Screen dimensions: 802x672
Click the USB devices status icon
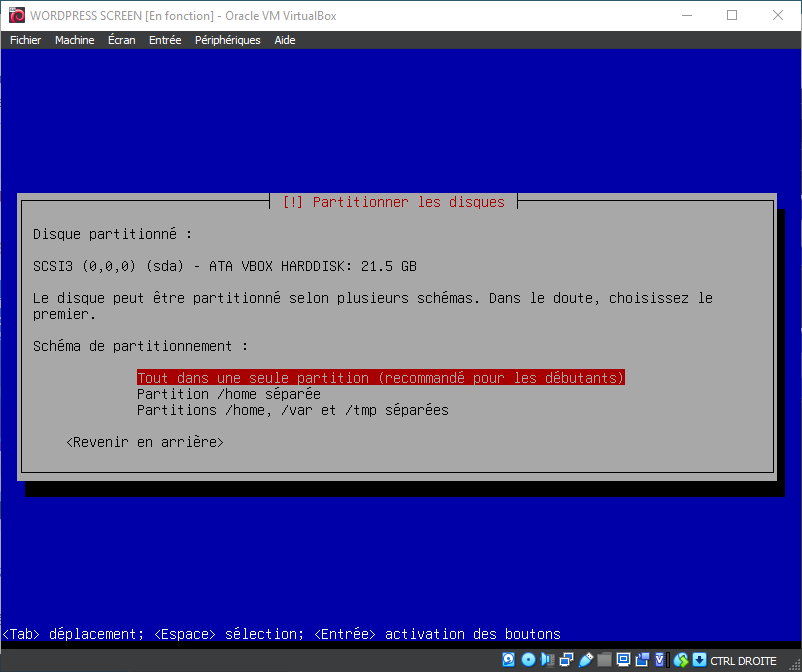(586, 660)
